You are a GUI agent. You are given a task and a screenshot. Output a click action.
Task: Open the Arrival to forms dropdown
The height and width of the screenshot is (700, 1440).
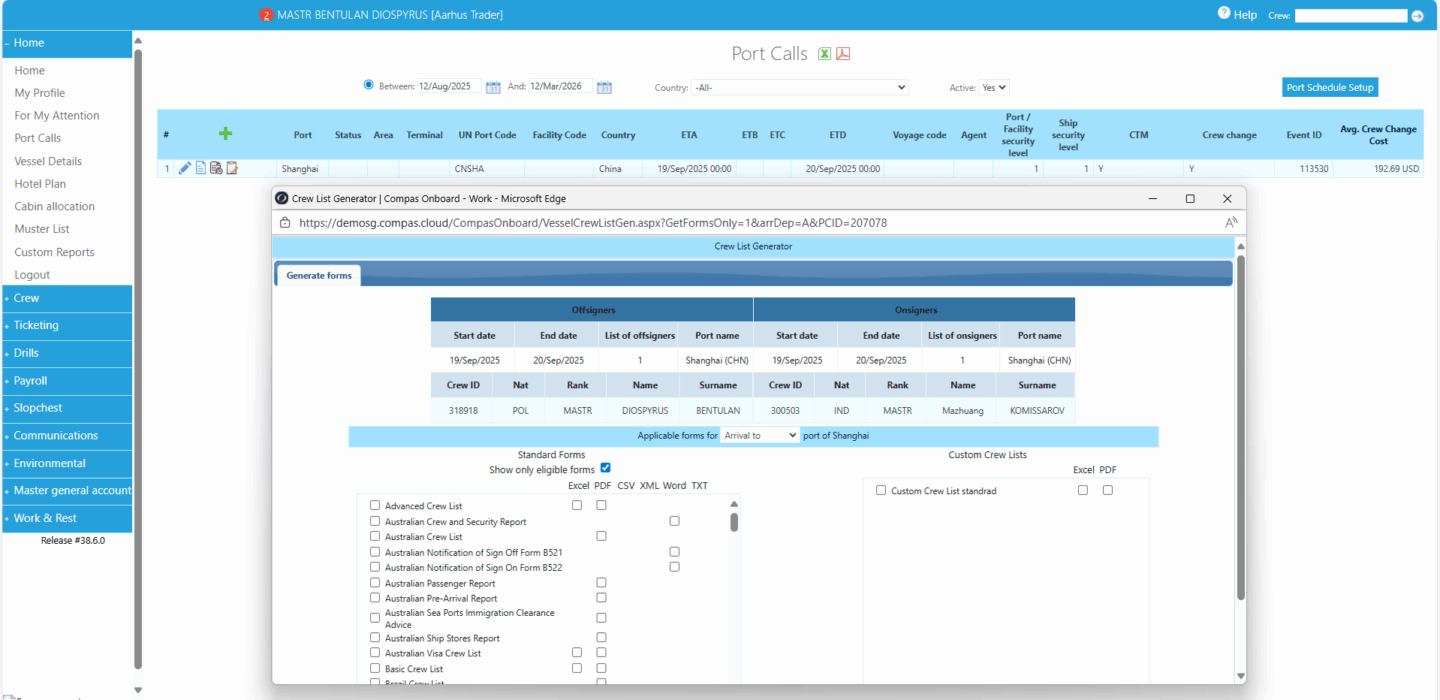[760, 435]
